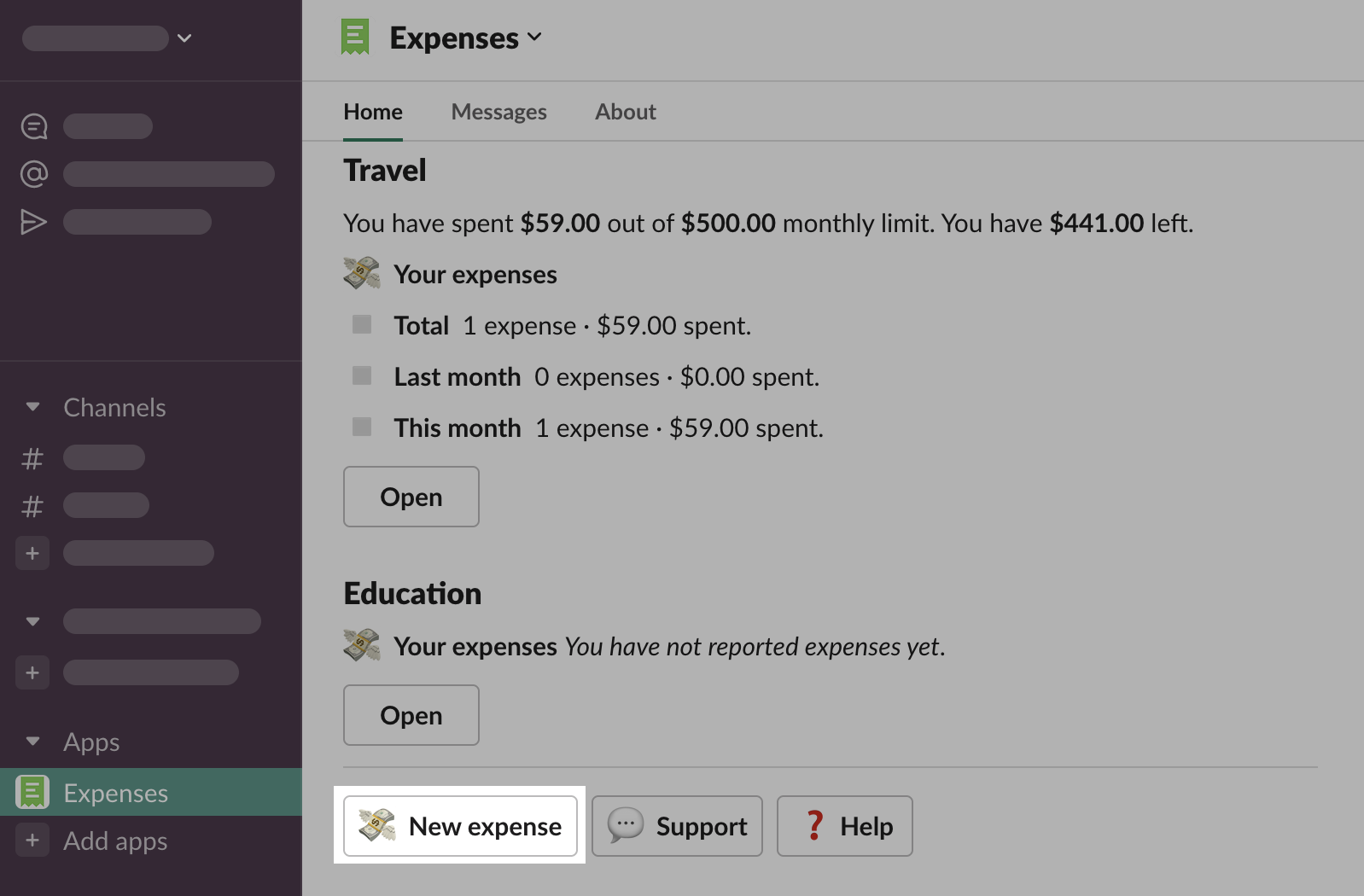Open the Travel expenses
The width and height of the screenshot is (1364, 896).
[411, 497]
